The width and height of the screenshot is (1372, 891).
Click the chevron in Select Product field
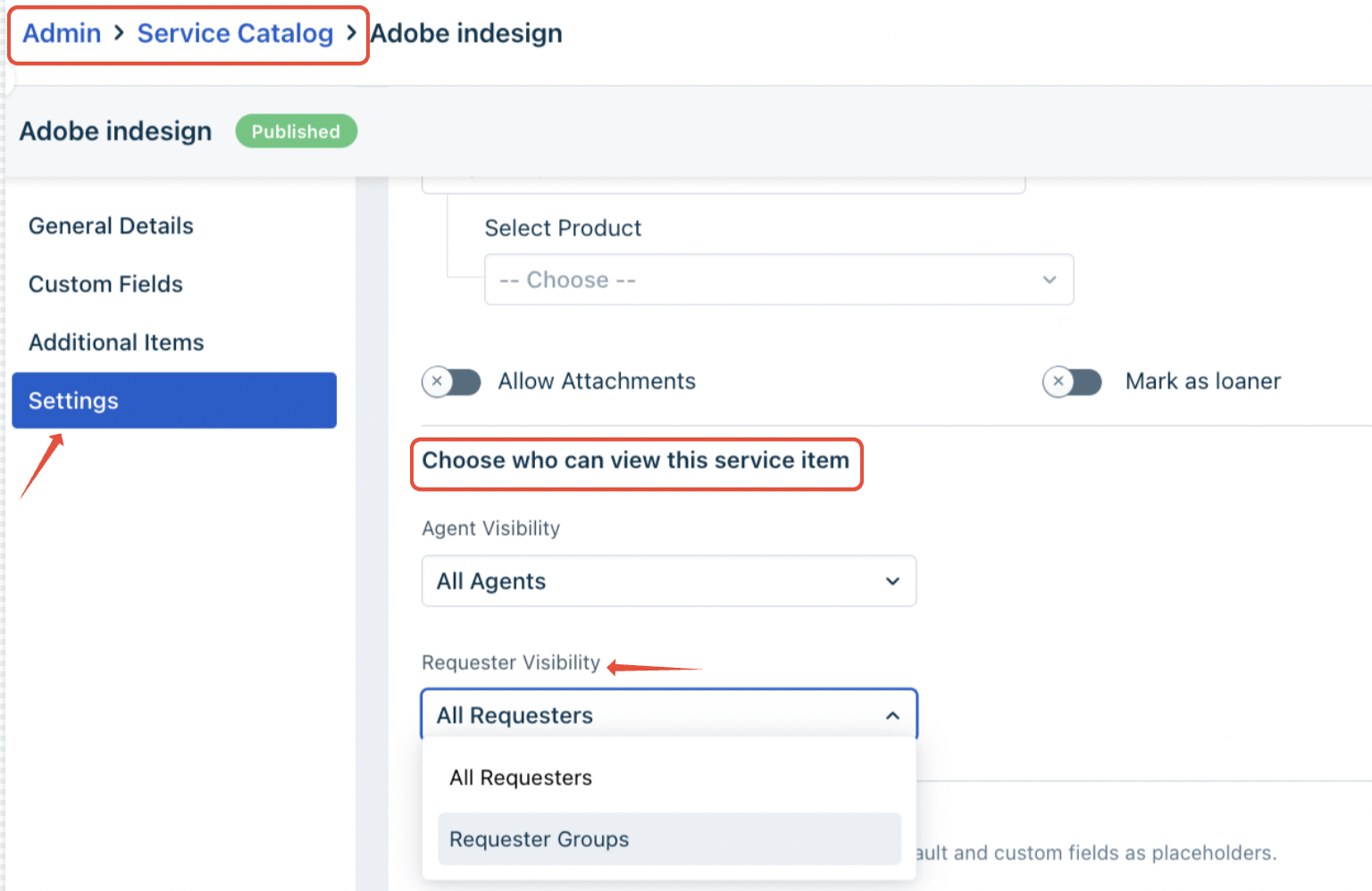tap(1050, 279)
